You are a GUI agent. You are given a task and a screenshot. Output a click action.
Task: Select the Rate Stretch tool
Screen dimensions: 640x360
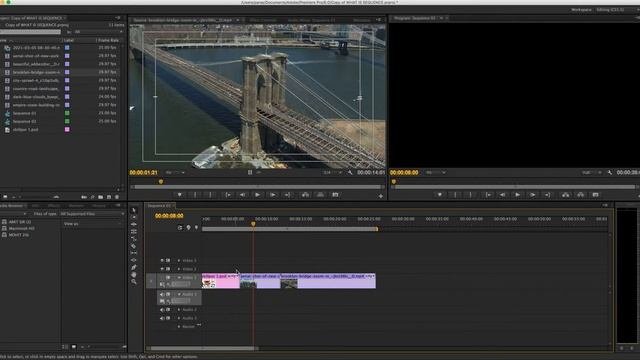(134, 238)
